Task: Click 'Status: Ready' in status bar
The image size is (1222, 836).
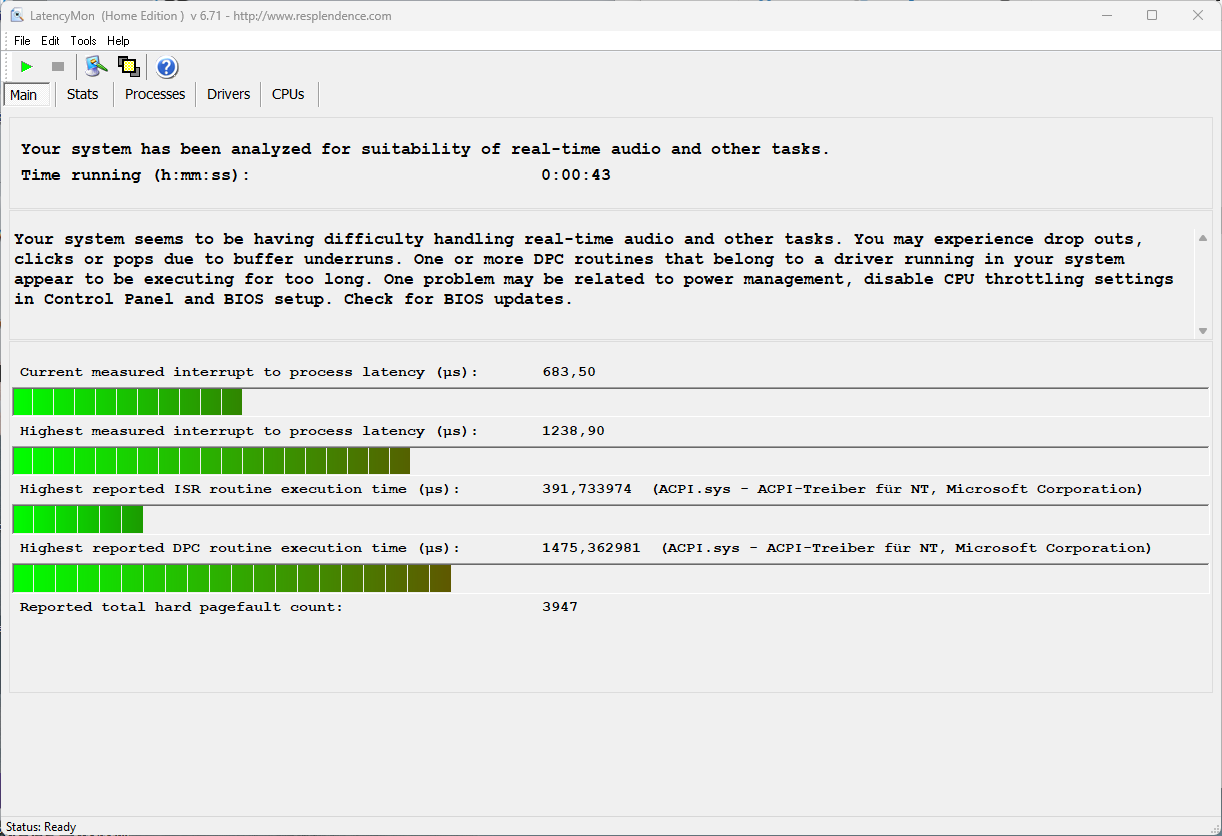Action: [41, 827]
